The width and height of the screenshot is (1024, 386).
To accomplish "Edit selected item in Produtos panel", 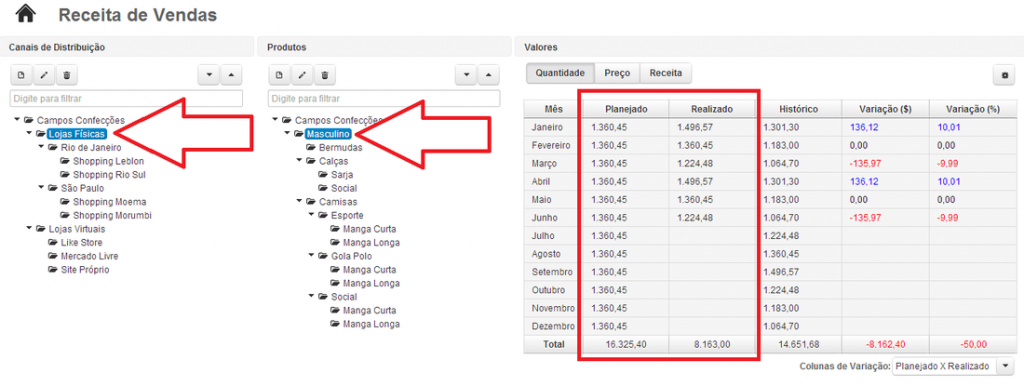I will [302, 75].
